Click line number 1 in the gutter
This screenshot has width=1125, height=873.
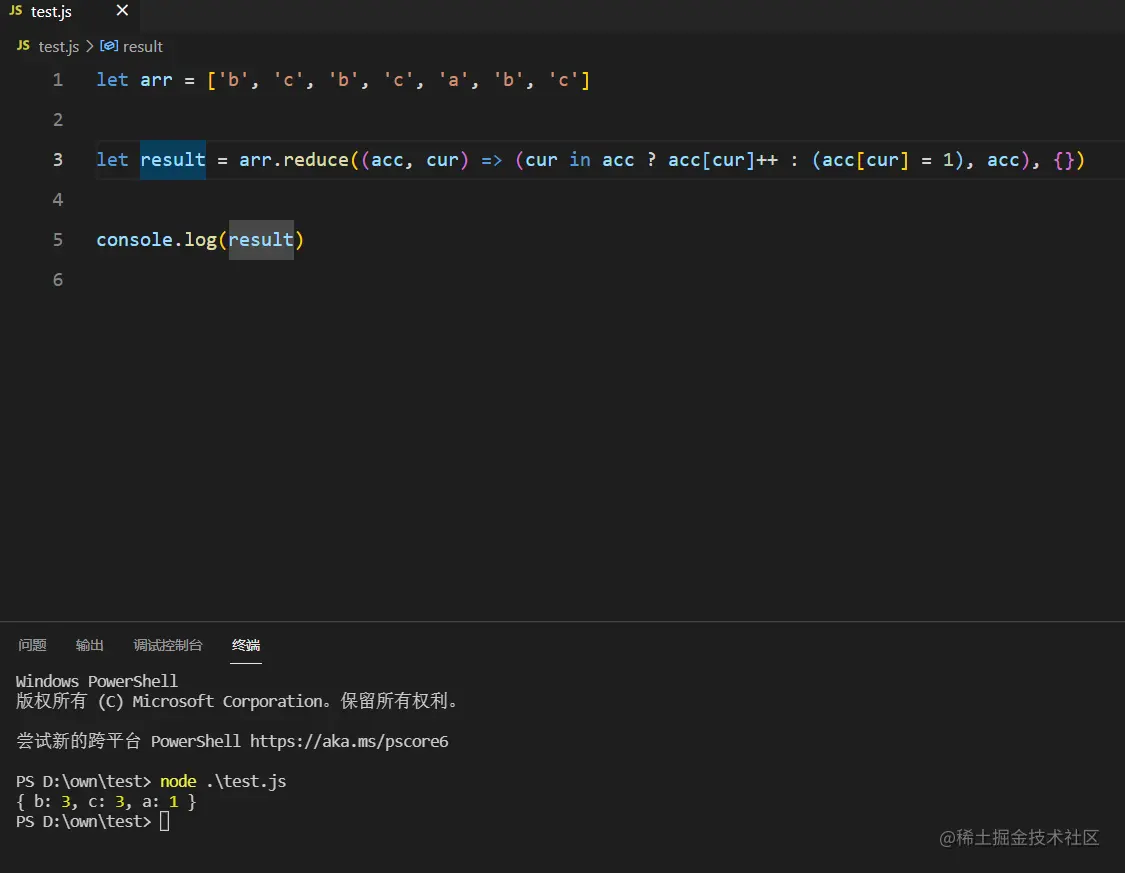click(57, 79)
